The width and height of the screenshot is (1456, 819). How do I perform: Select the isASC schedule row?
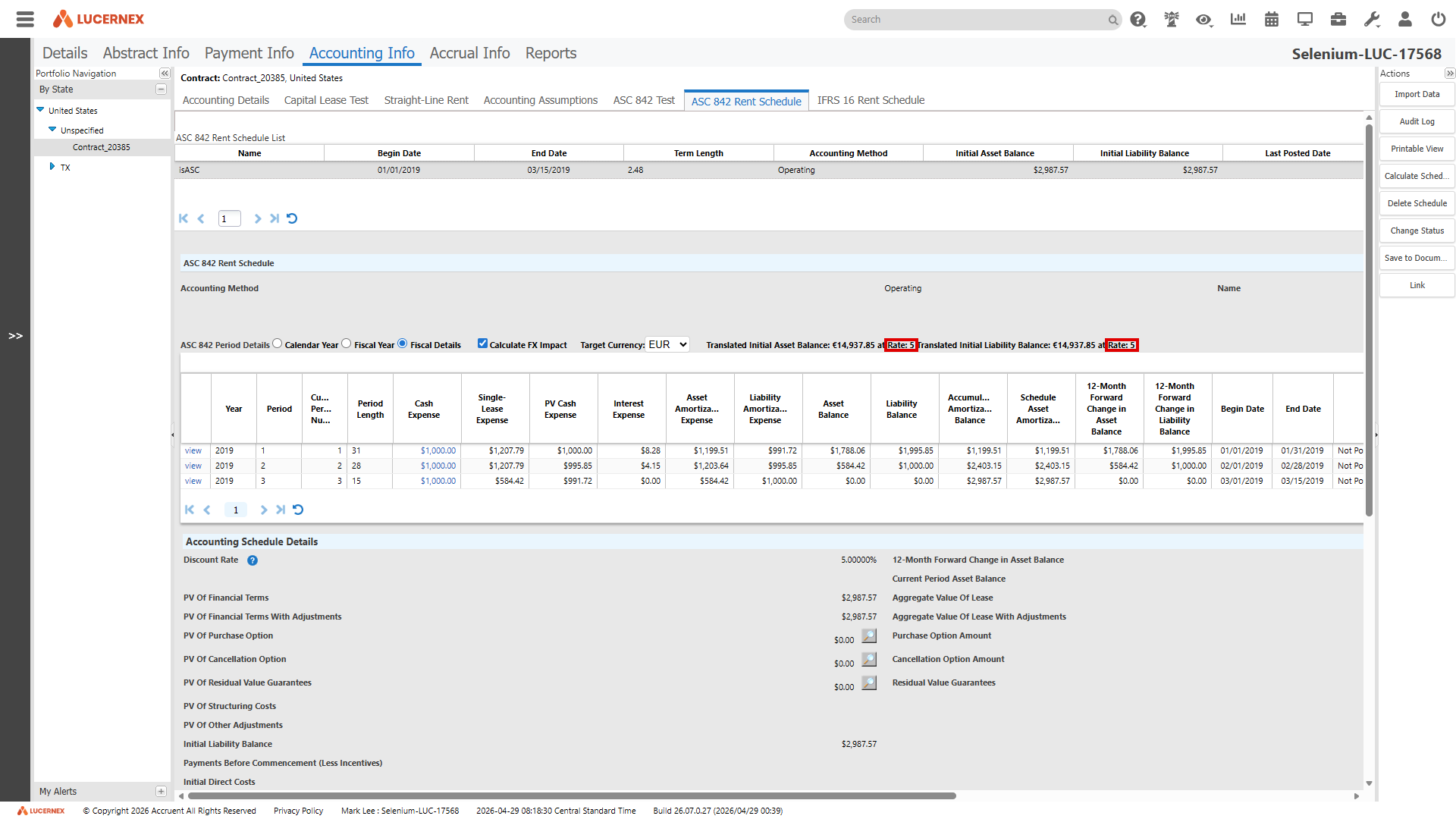[769, 170]
